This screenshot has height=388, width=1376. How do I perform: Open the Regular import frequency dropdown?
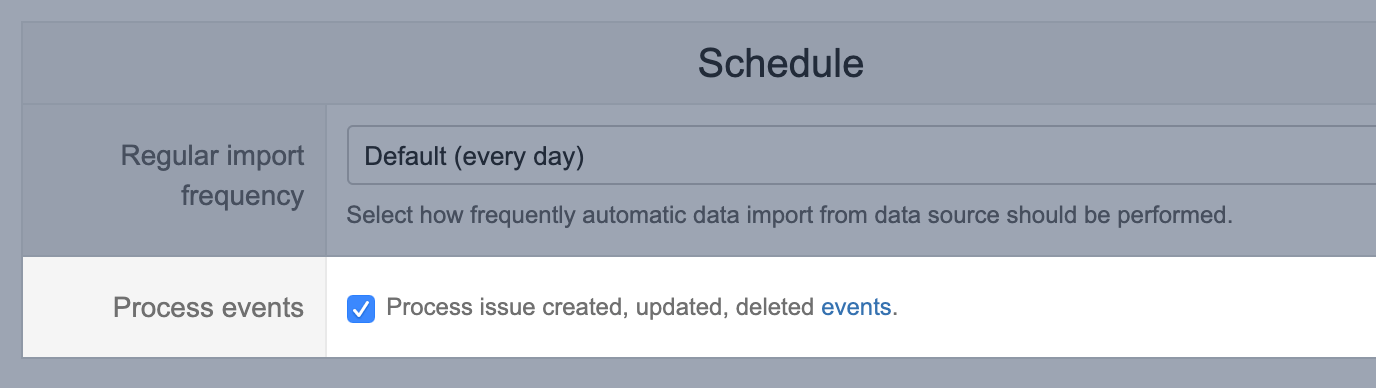click(x=861, y=155)
